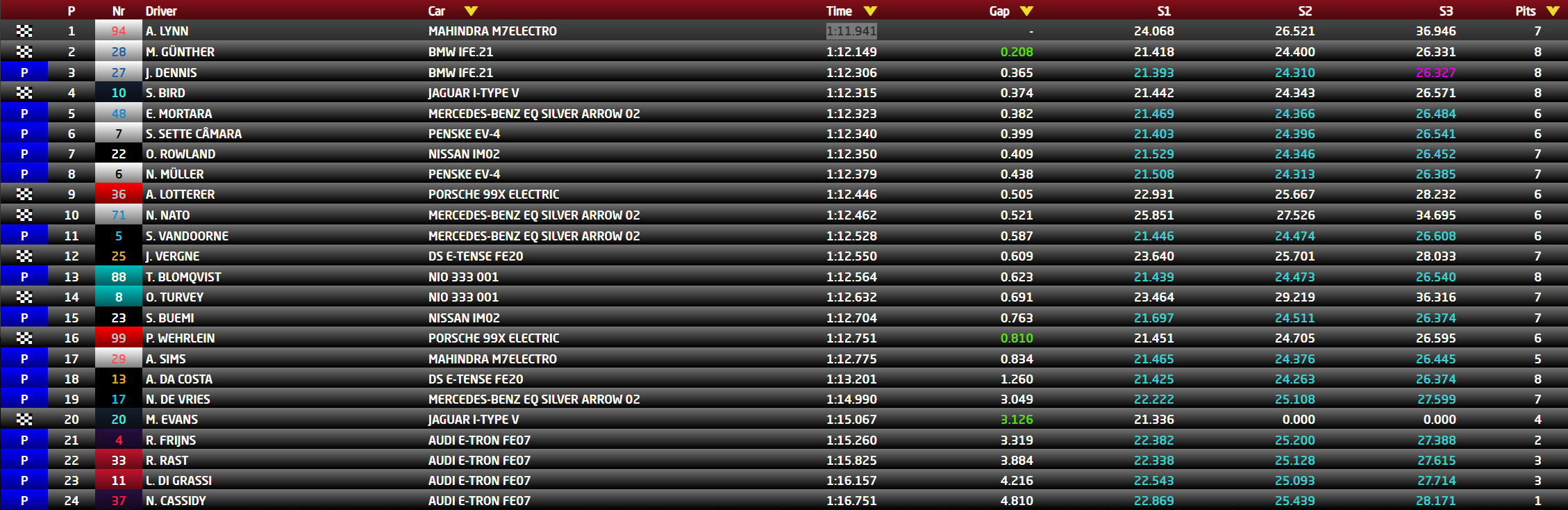Screen dimensions: 1568x510
Task: Click the checkered flag icon for O. Turvey
Action: 24,297
